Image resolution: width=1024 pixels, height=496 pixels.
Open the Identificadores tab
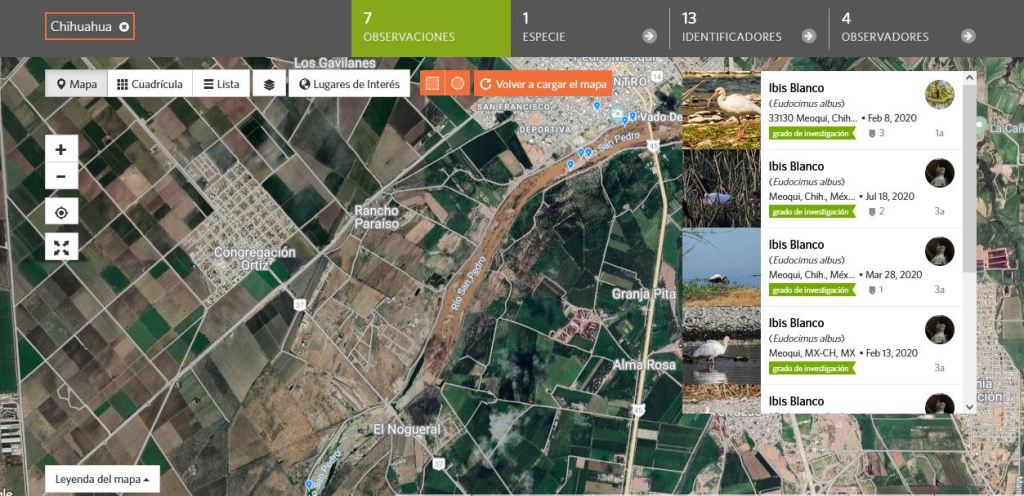click(x=748, y=28)
